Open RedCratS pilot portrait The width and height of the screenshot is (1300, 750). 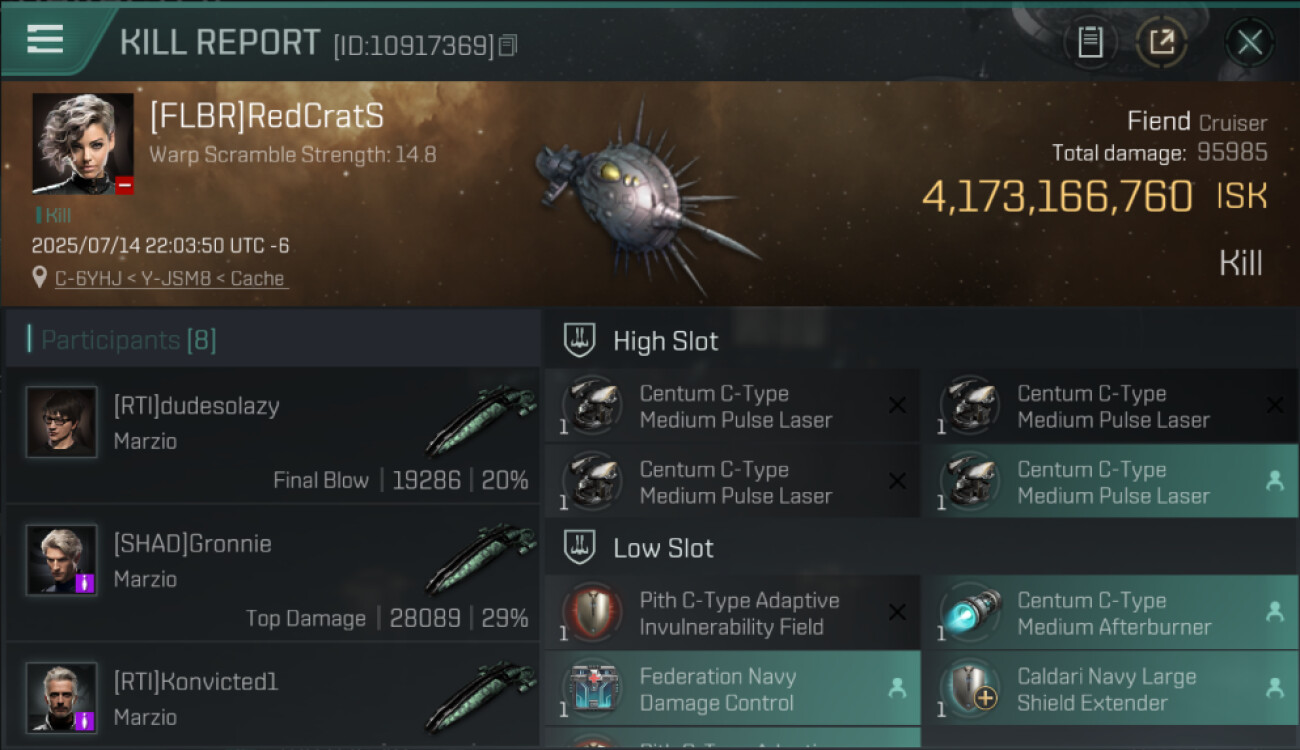click(x=82, y=144)
